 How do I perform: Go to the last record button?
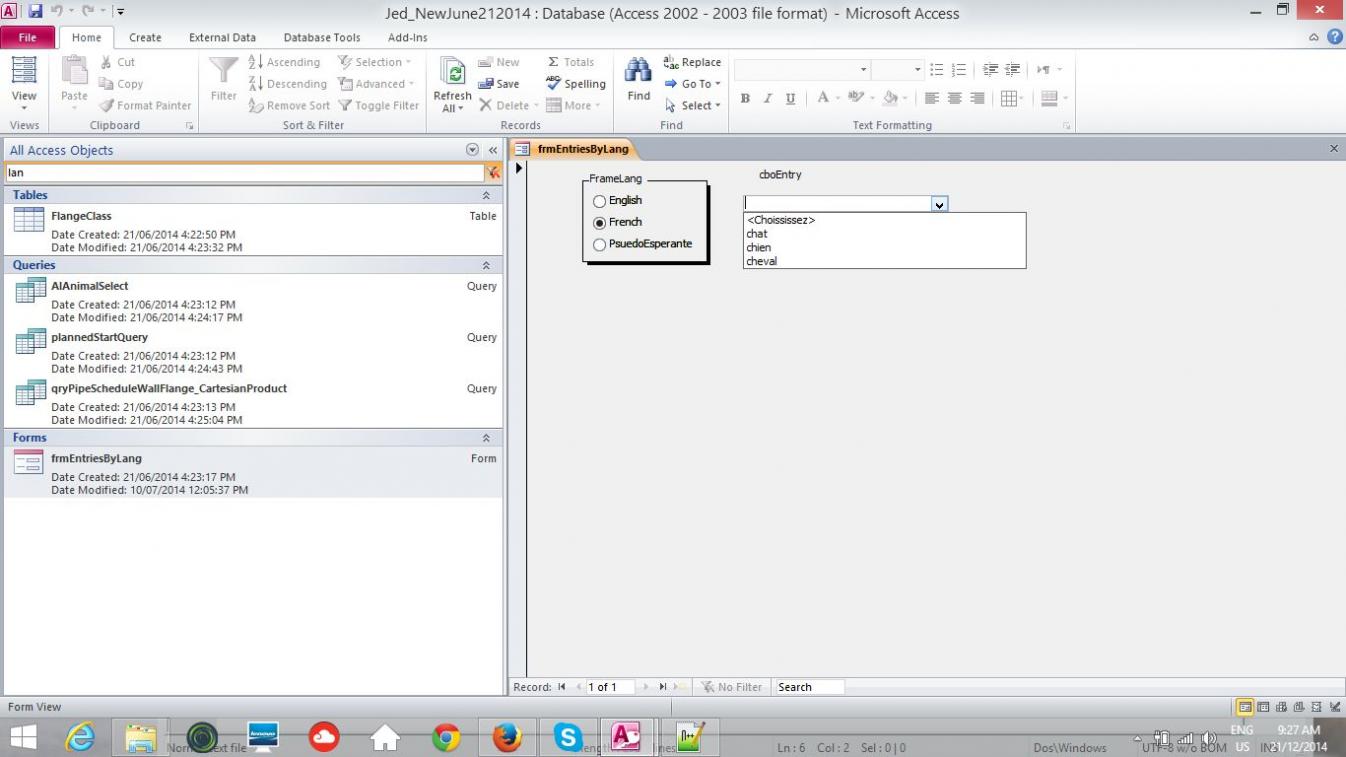coord(663,687)
